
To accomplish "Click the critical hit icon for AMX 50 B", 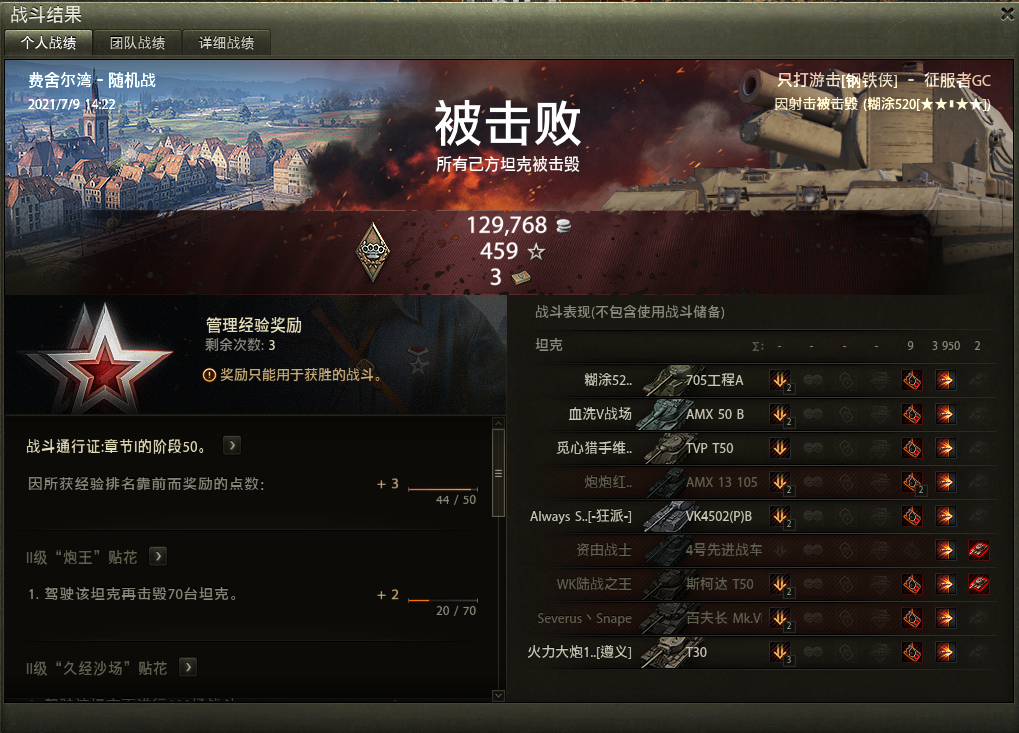I will tap(912, 414).
